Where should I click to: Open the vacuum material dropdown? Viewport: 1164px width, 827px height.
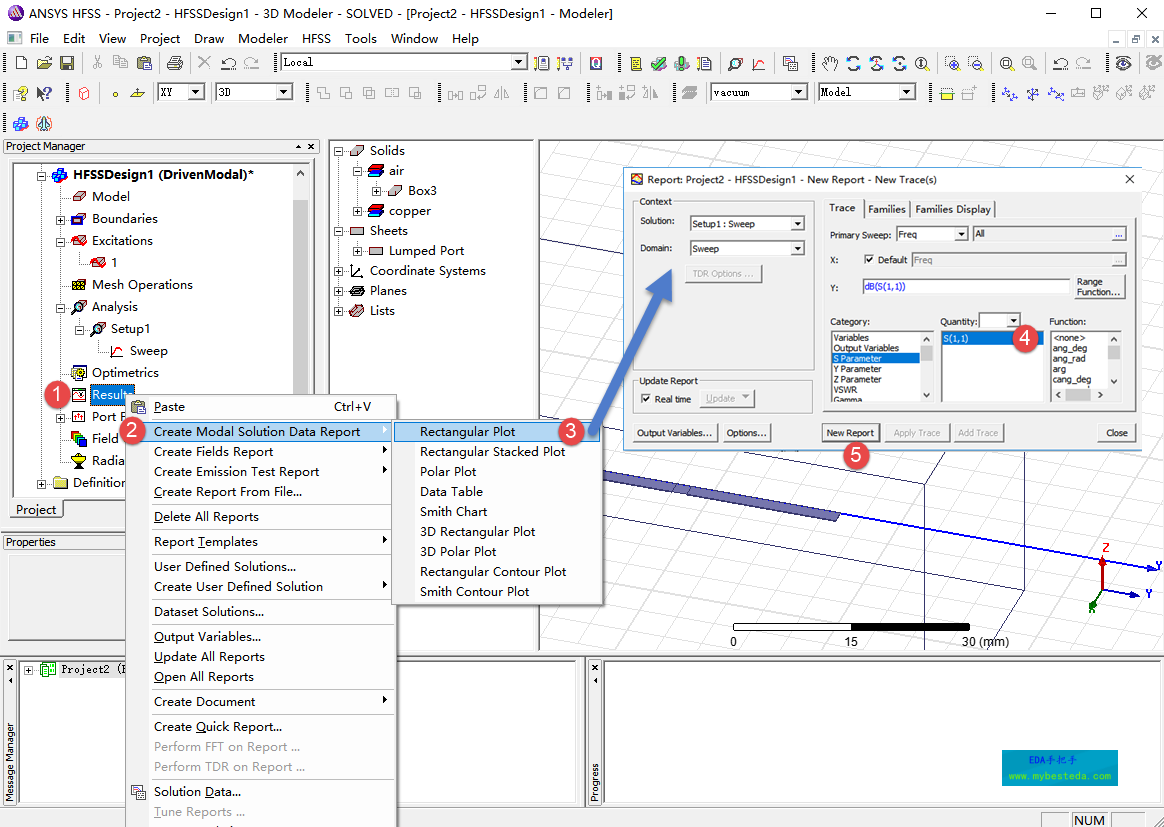(798, 92)
